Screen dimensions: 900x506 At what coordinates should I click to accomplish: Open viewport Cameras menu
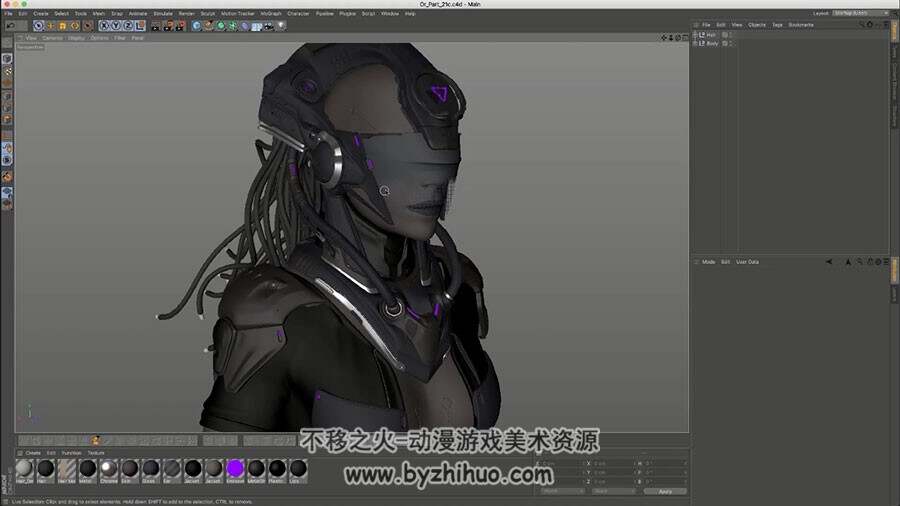tap(52, 38)
